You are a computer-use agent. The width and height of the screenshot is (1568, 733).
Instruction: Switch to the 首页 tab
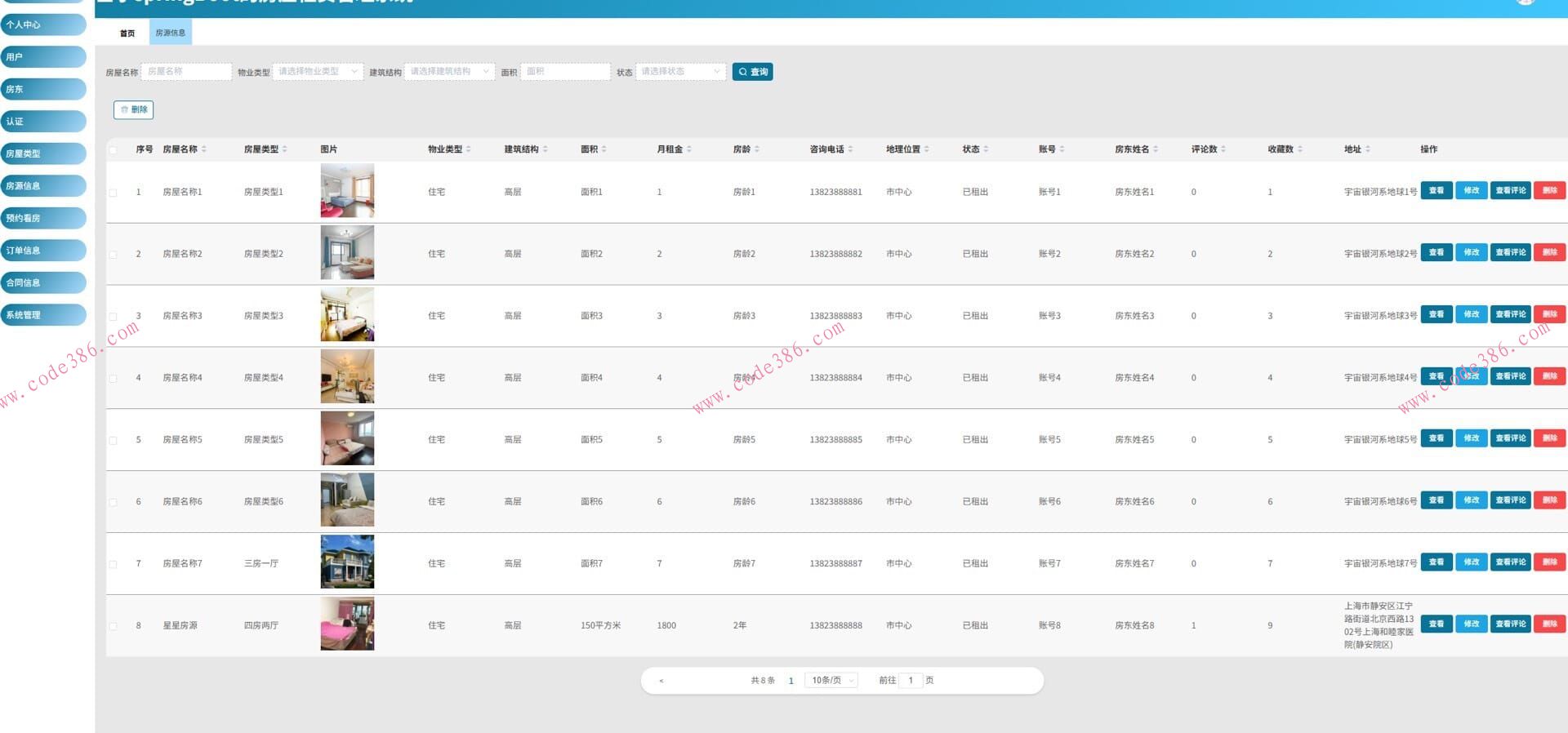tap(127, 33)
